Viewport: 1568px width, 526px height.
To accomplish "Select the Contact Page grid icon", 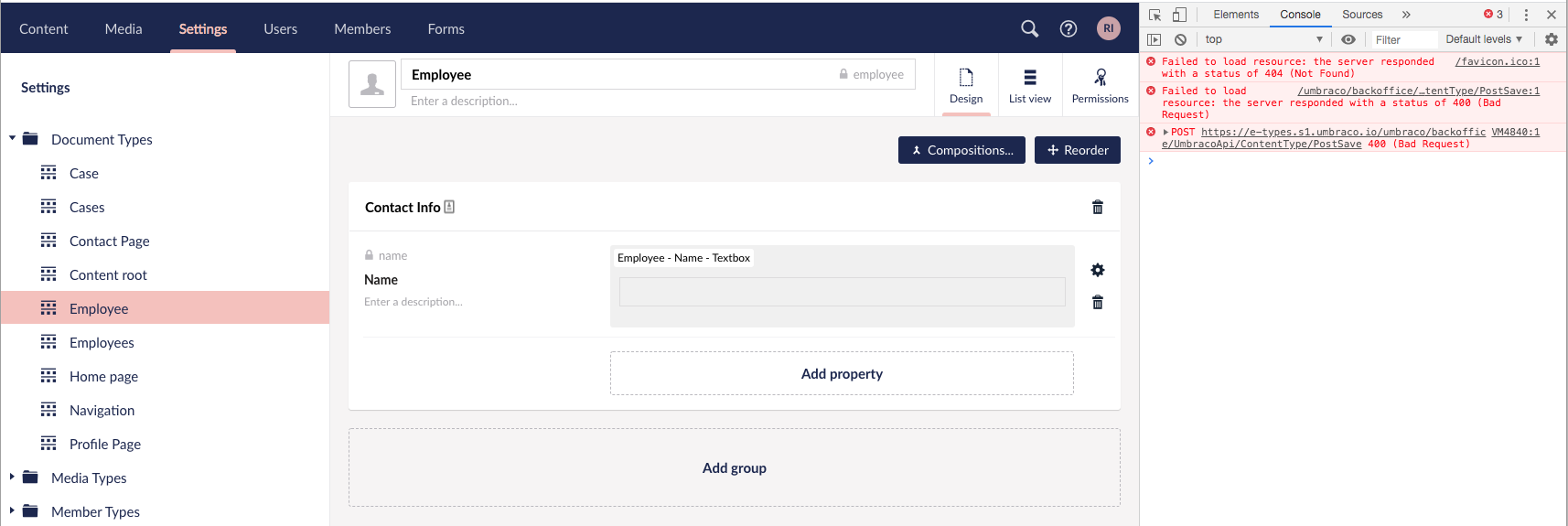I will (48, 241).
